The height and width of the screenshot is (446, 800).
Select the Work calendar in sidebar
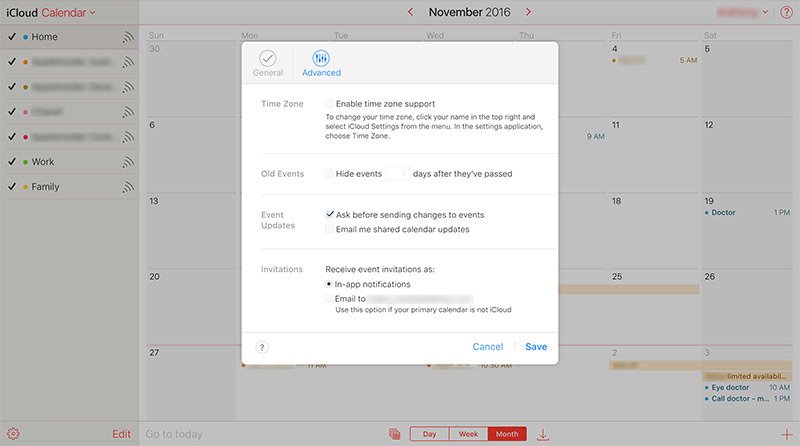click(69, 162)
